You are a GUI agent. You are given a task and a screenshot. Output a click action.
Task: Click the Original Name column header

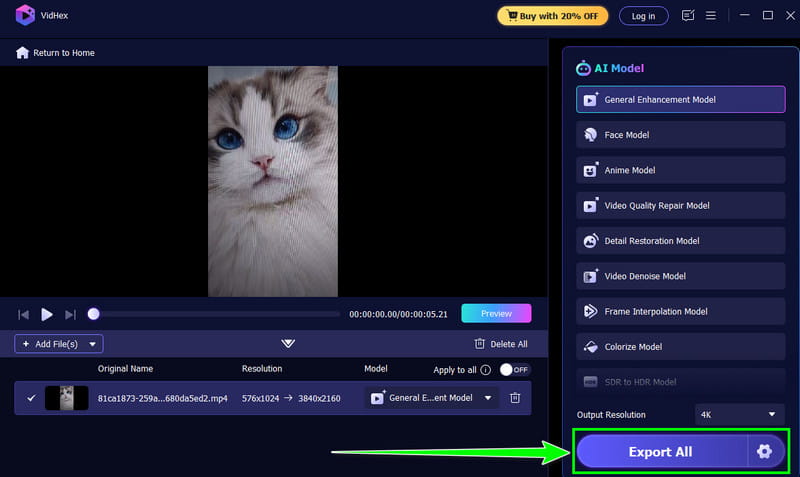(x=126, y=368)
